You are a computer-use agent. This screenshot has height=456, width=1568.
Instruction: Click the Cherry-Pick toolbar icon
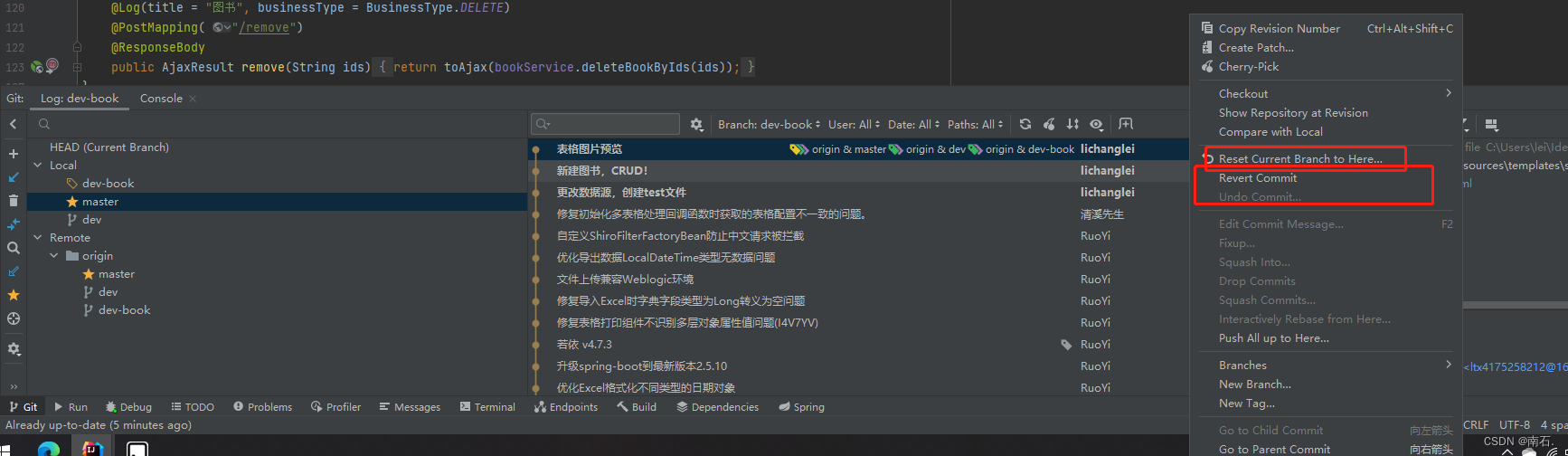[x=1049, y=125]
